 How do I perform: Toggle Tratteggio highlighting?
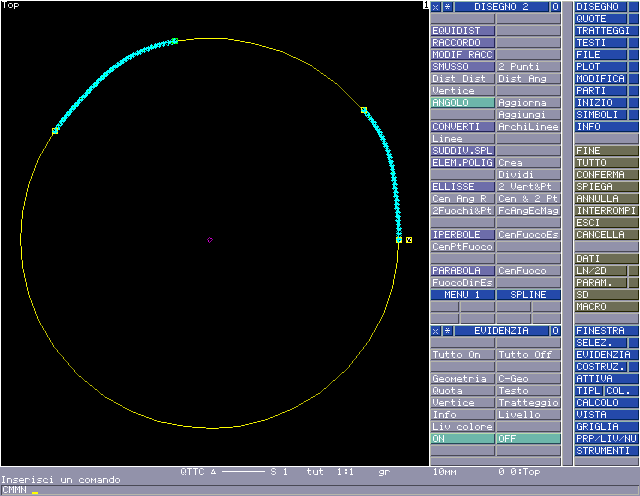tap(529, 403)
